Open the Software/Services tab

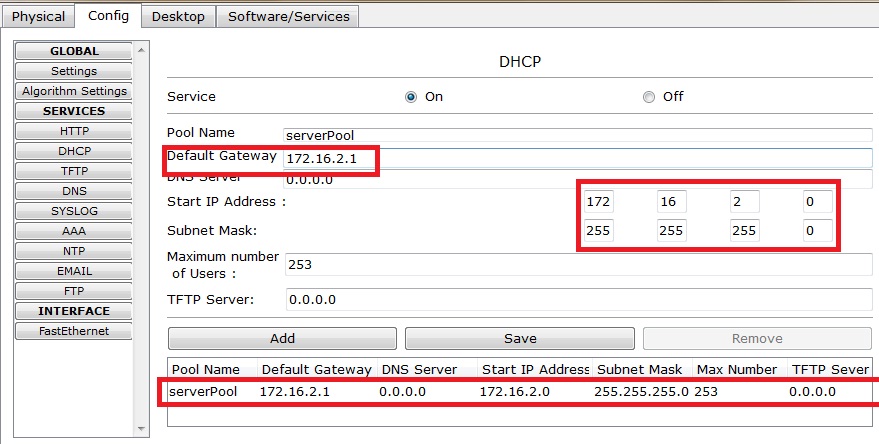pos(288,16)
